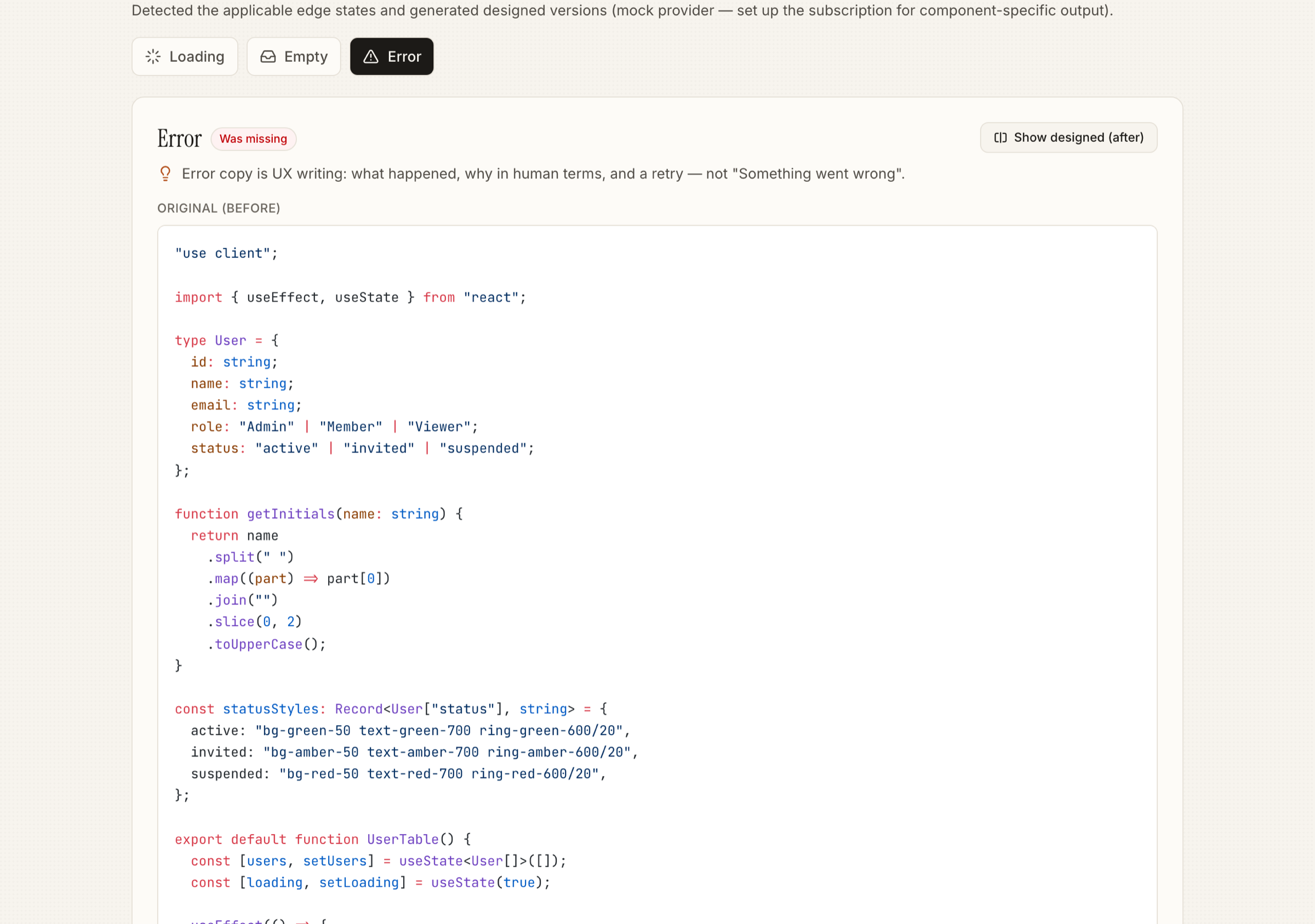Click the function getInitials line
Viewport: 1315px width, 924px height.
tap(319, 514)
